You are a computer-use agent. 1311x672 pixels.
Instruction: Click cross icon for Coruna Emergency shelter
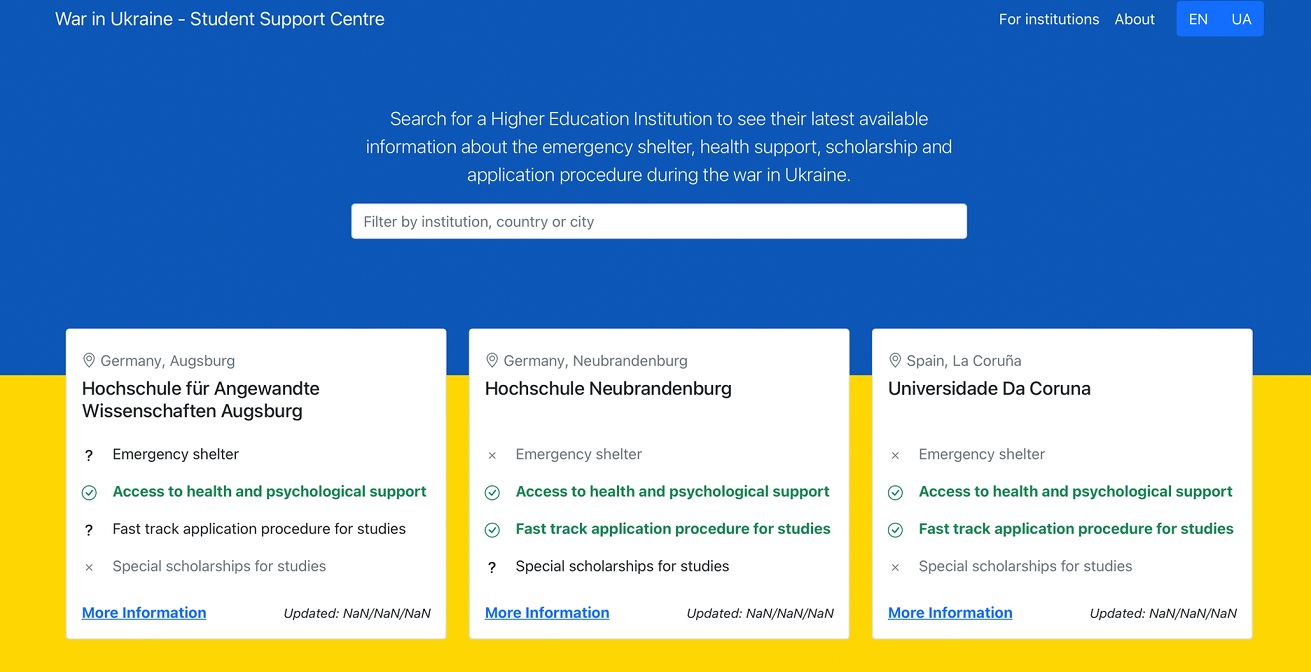point(895,455)
